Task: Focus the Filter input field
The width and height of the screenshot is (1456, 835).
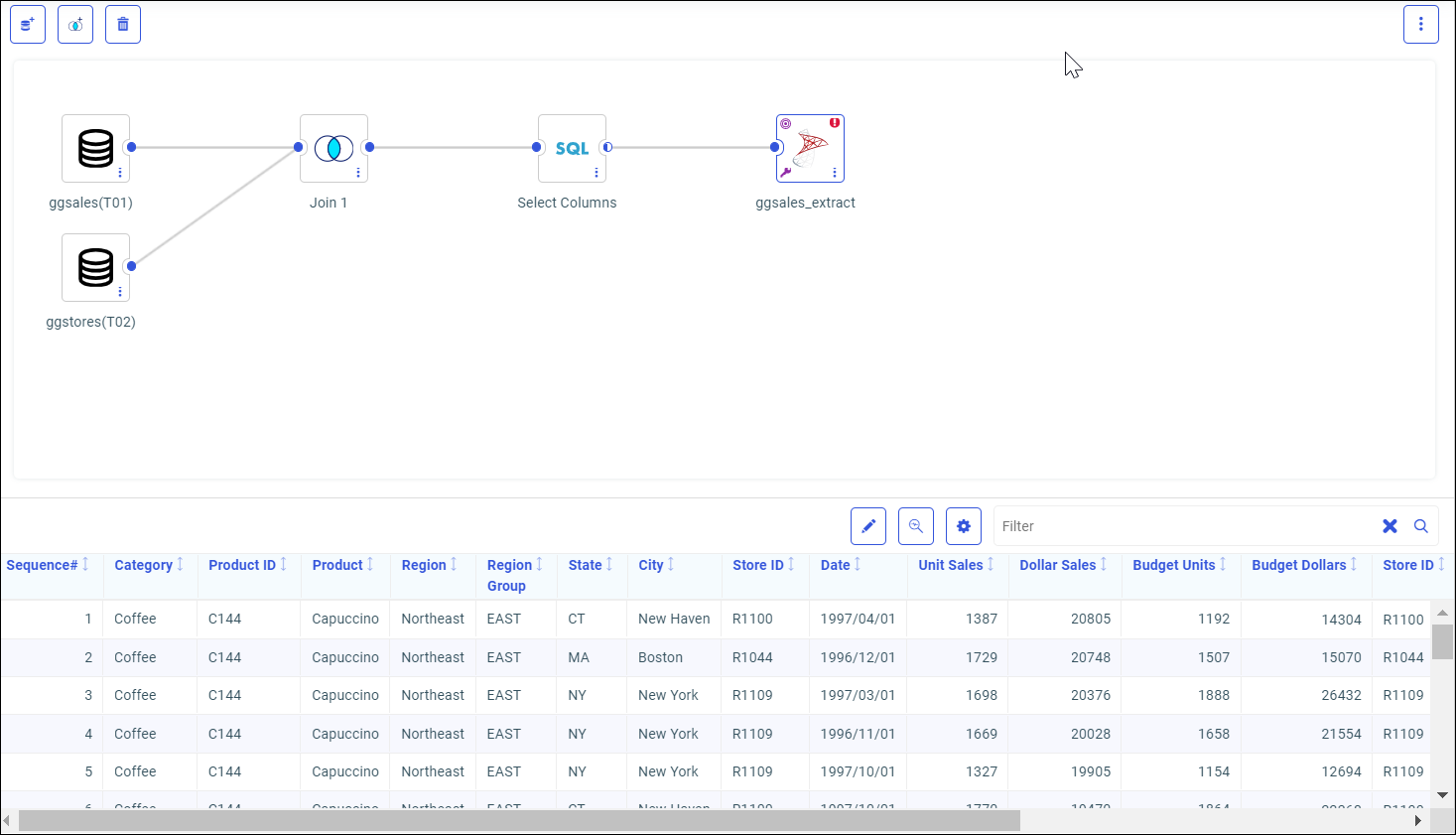Action: coord(1186,526)
